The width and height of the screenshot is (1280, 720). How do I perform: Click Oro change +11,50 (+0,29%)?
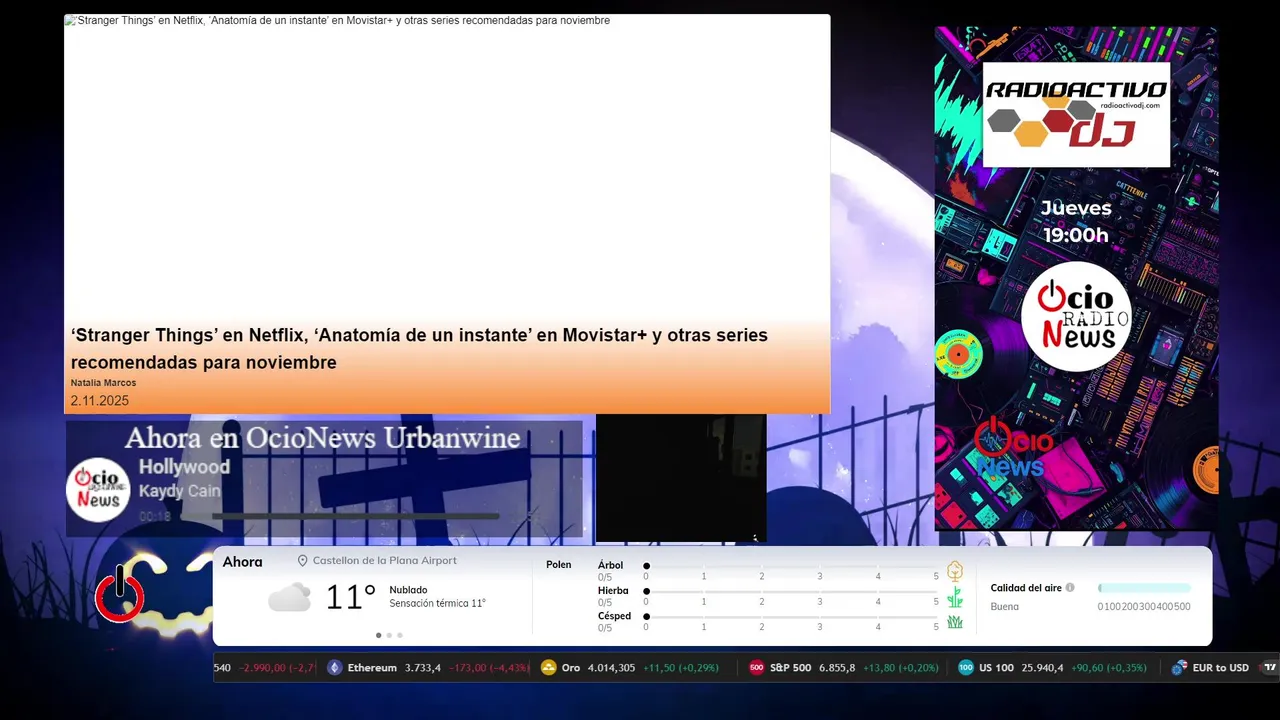(680, 668)
